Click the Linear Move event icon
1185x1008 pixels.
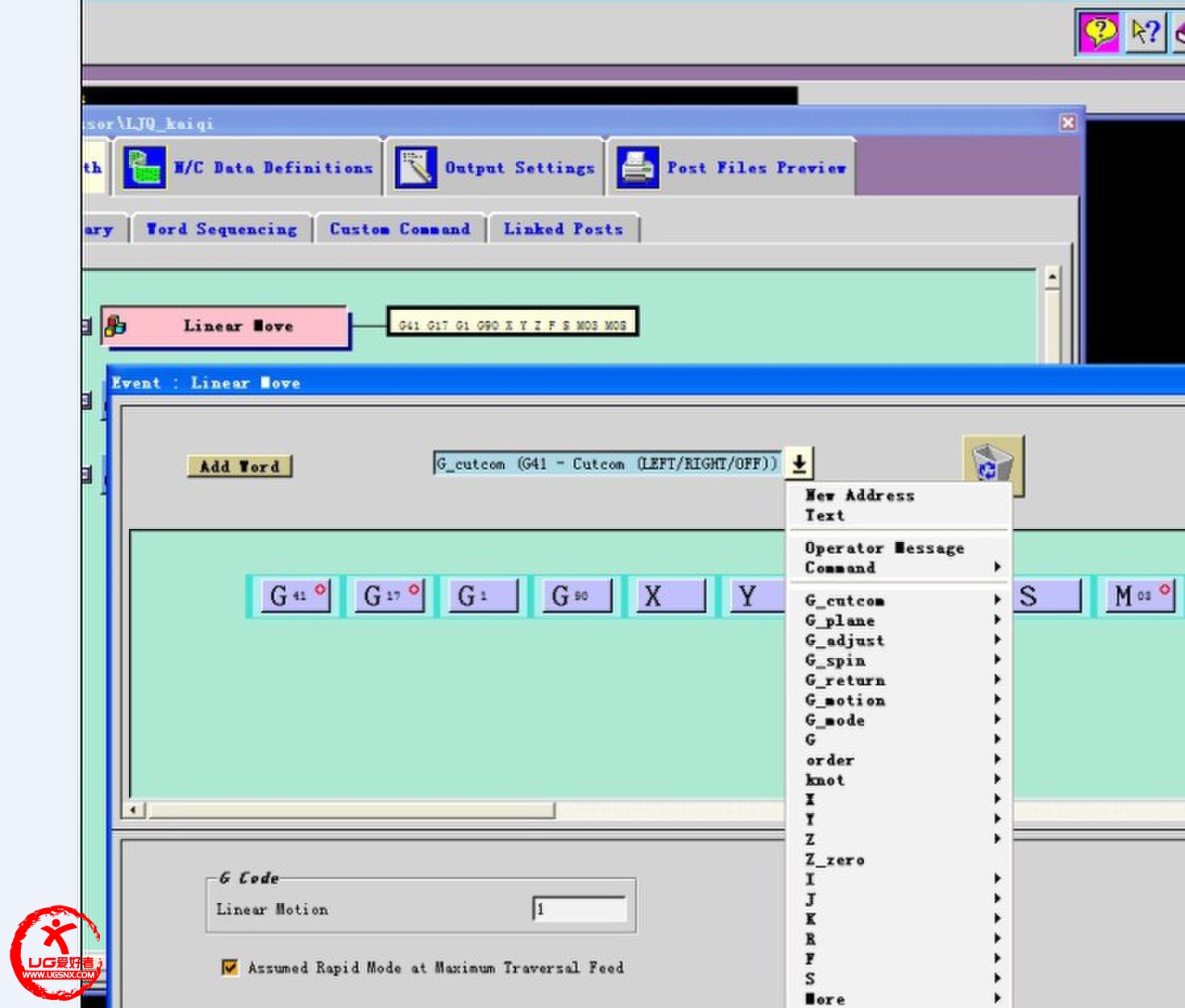pyautogui.click(x=116, y=326)
